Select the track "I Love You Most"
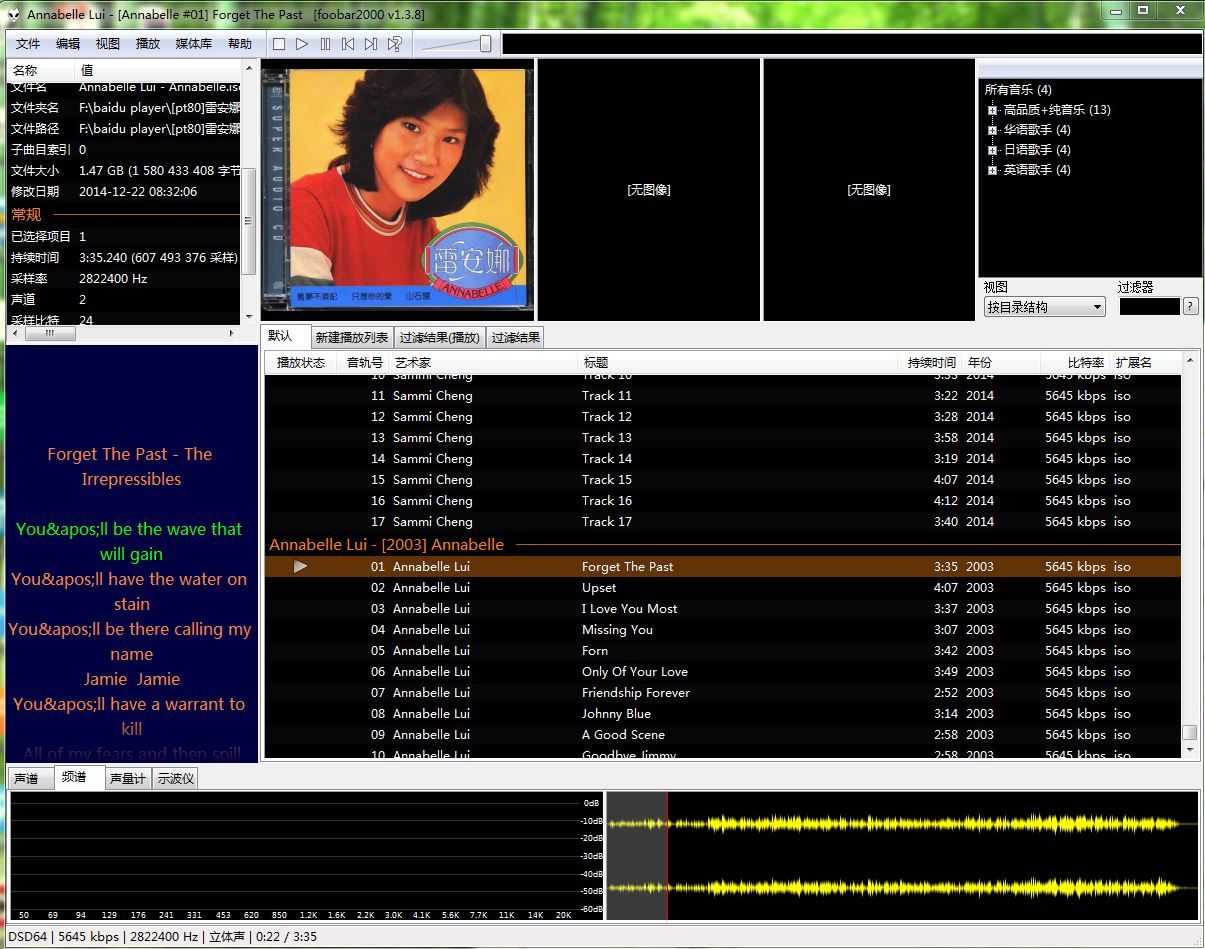This screenshot has height=949, width=1205. [x=629, y=609]
